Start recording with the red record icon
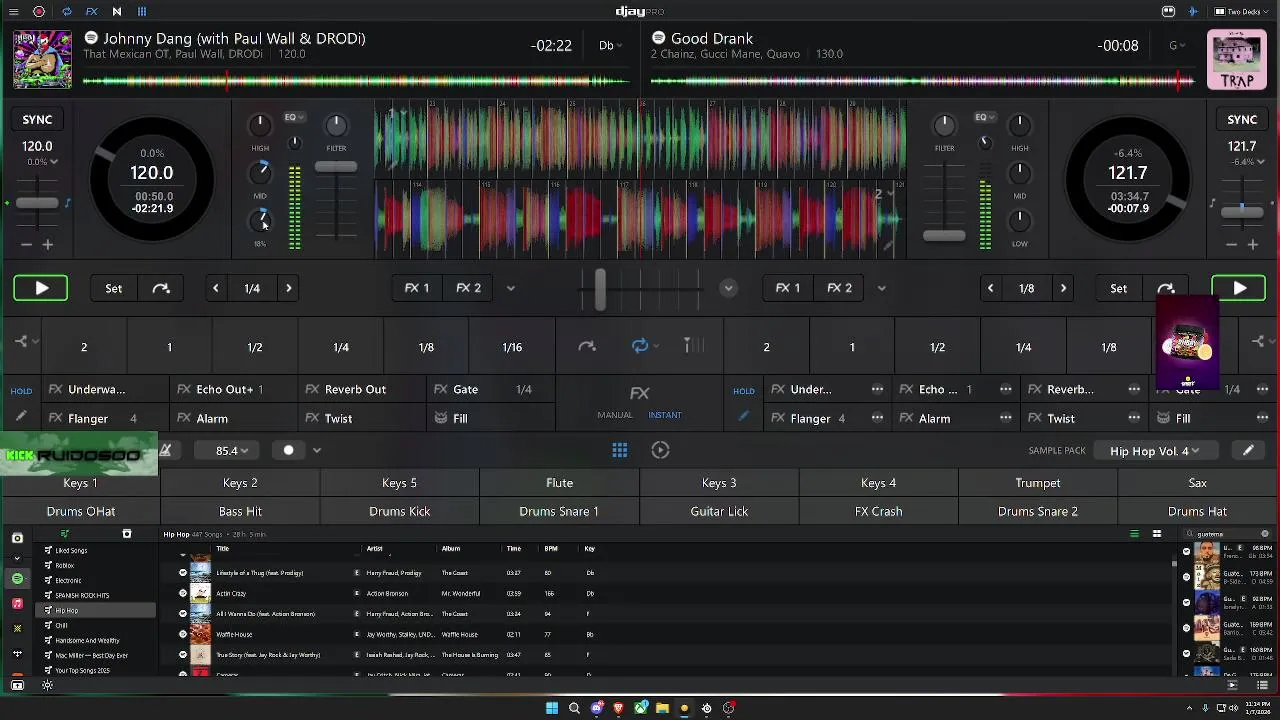This screenshot has width=1280, height=720. [x=39, y=12]
